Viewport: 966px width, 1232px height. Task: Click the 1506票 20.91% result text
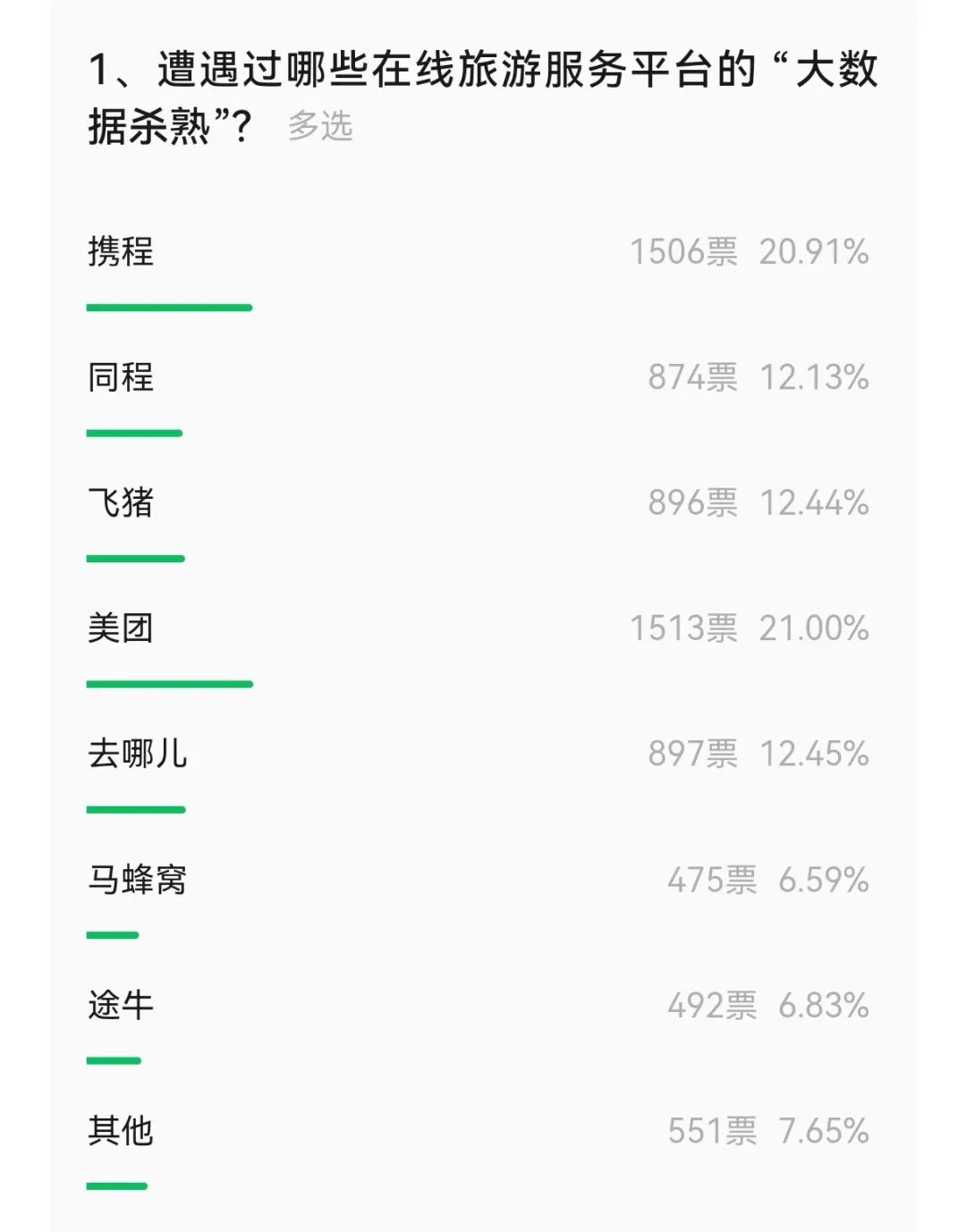pos(750,252)
